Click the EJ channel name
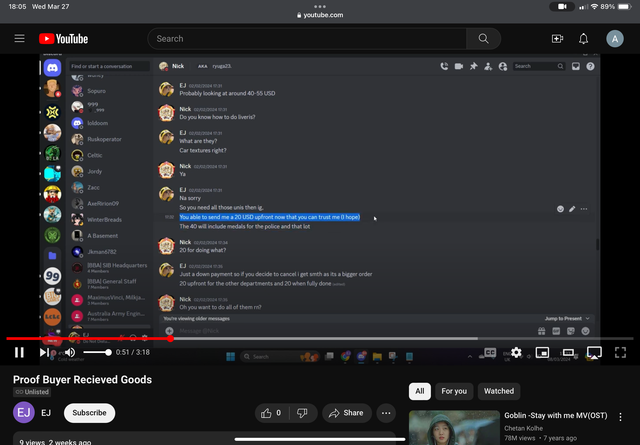Screen dimensions: 640x445 click(46, 413)
